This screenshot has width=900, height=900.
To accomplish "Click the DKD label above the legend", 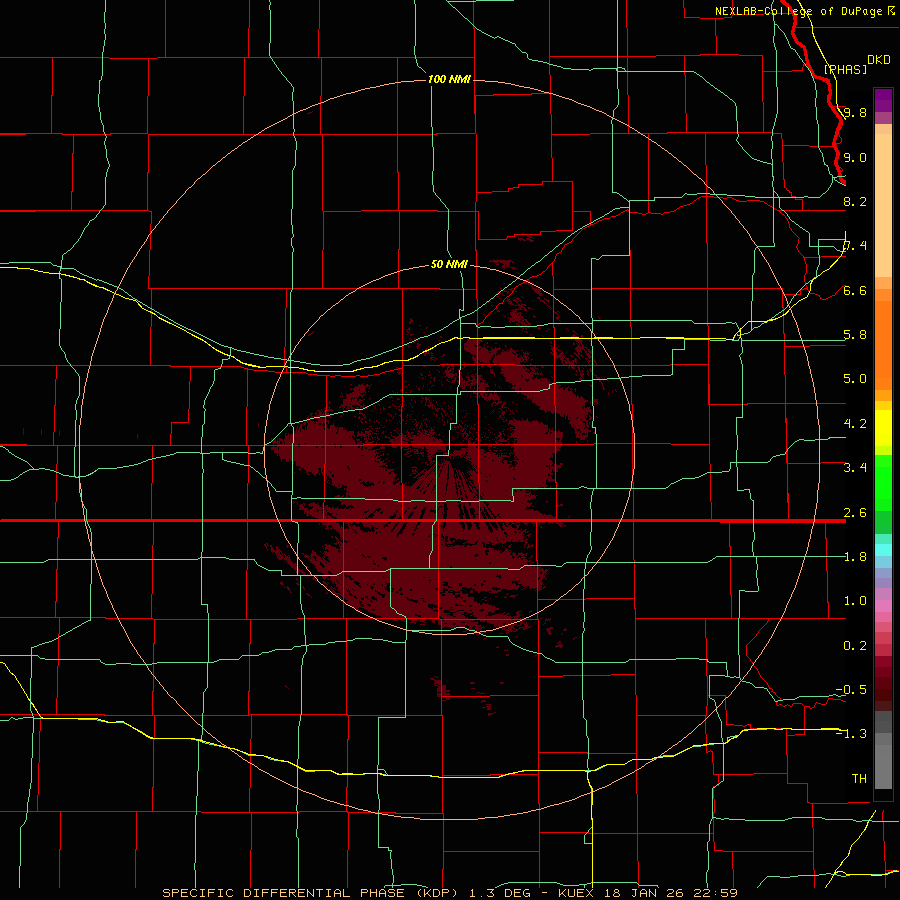I will (879, 60).
